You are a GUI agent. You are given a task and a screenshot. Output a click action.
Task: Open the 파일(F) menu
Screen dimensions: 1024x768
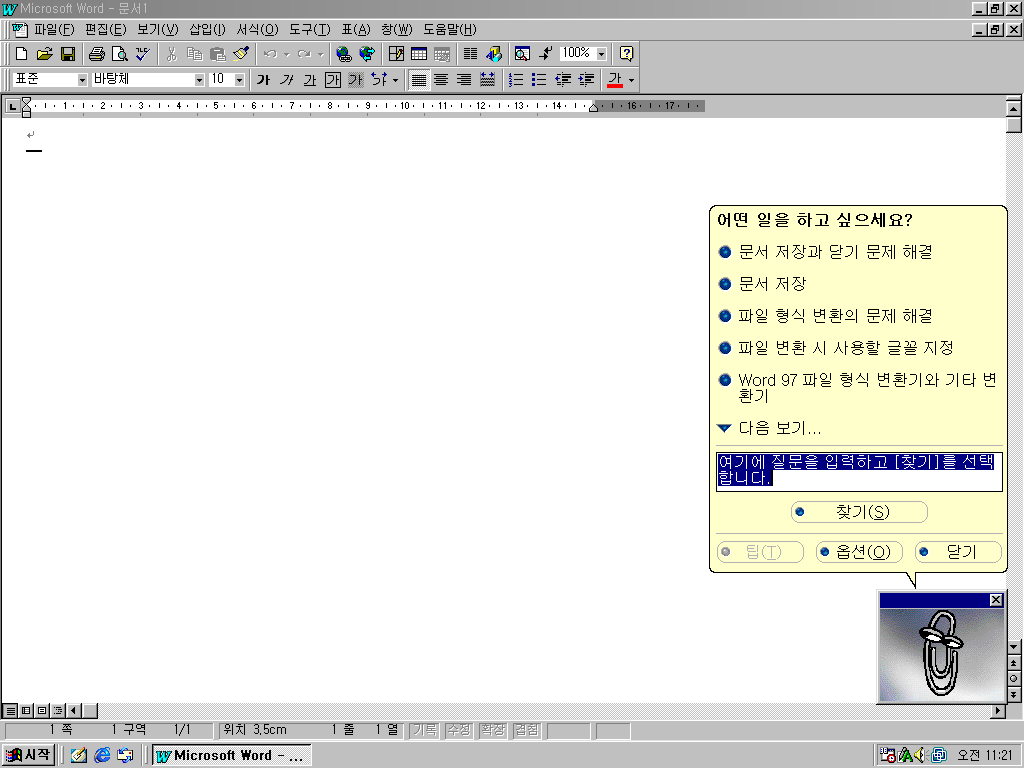[x=55, y=29]
